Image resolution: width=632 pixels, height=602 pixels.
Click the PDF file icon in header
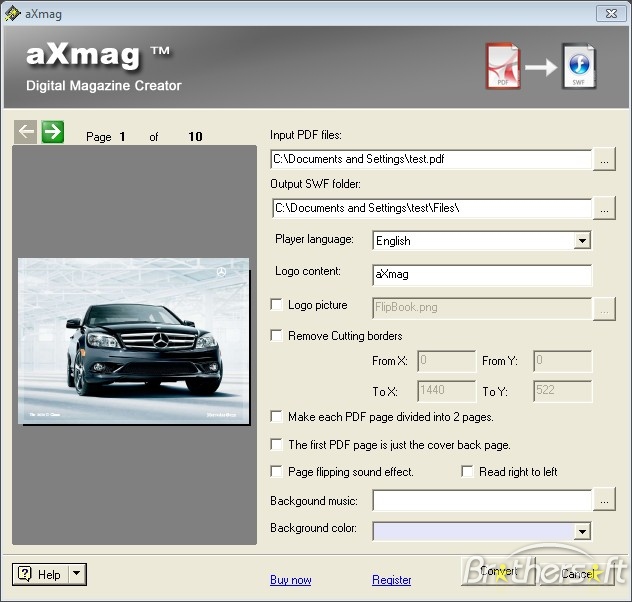[x=503, y=66]
